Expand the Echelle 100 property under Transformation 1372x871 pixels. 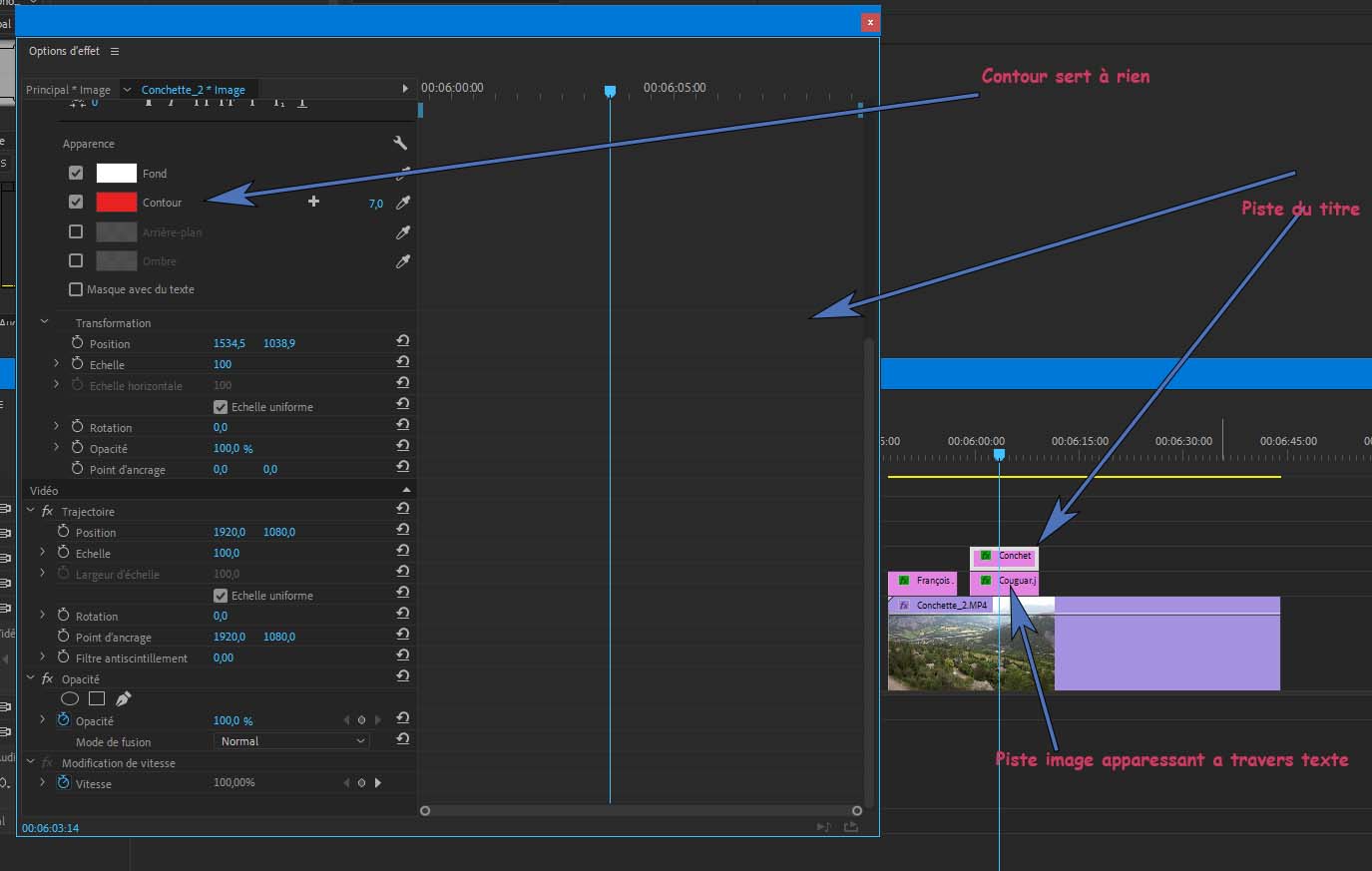click(57, 364)
